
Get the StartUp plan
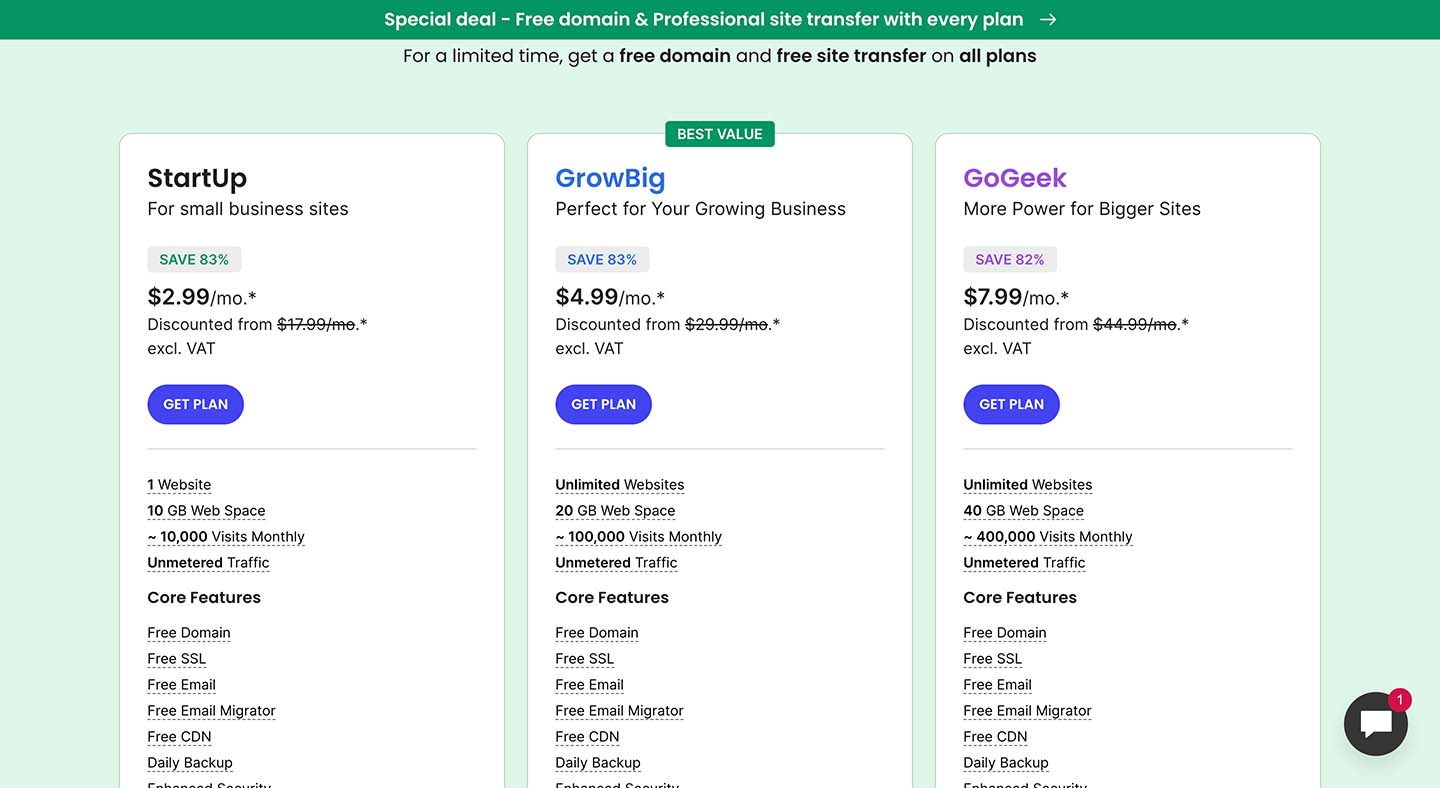[196, 404]
